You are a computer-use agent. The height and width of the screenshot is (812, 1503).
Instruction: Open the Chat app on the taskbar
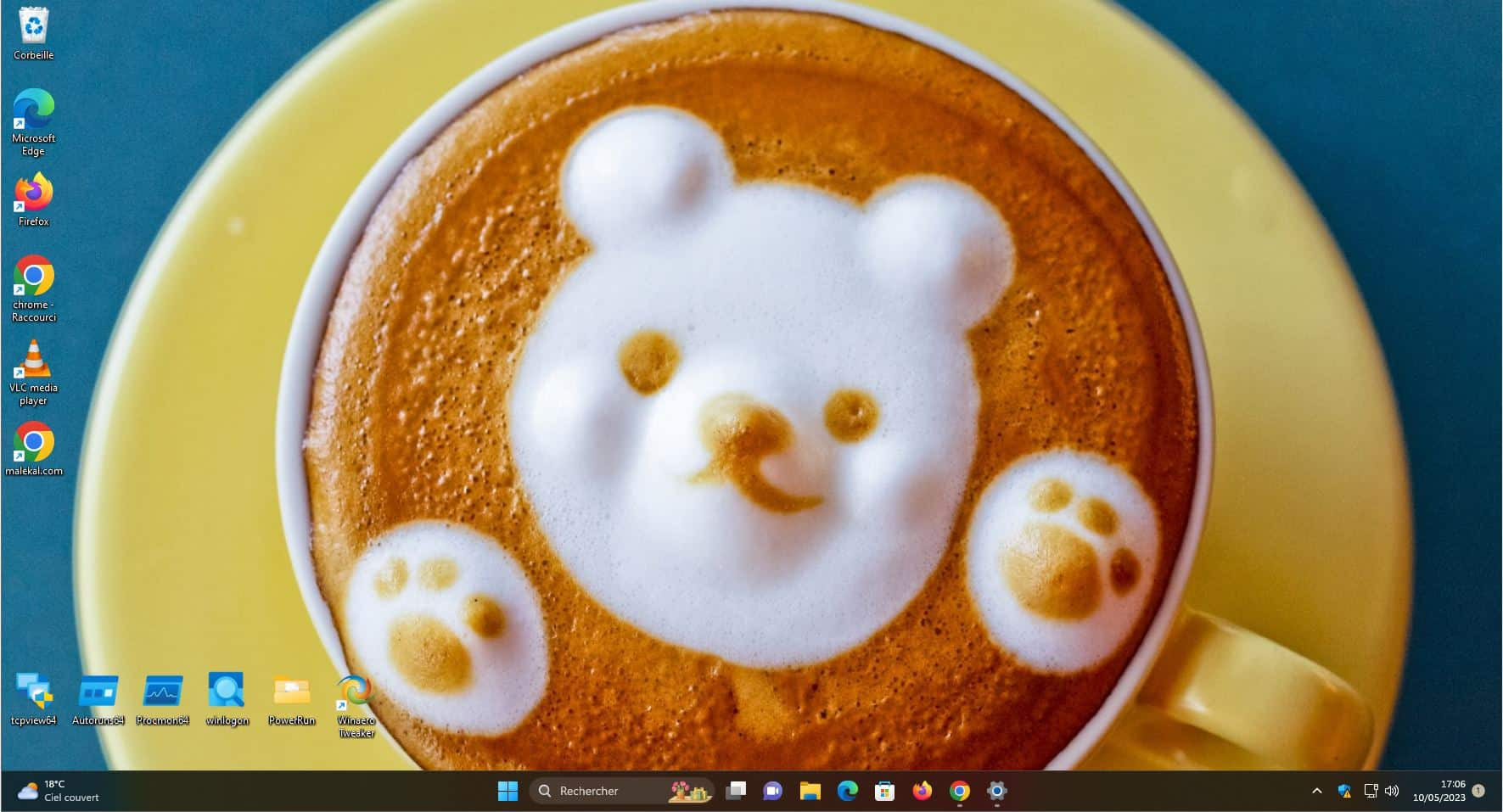click(x=773, y=791)
